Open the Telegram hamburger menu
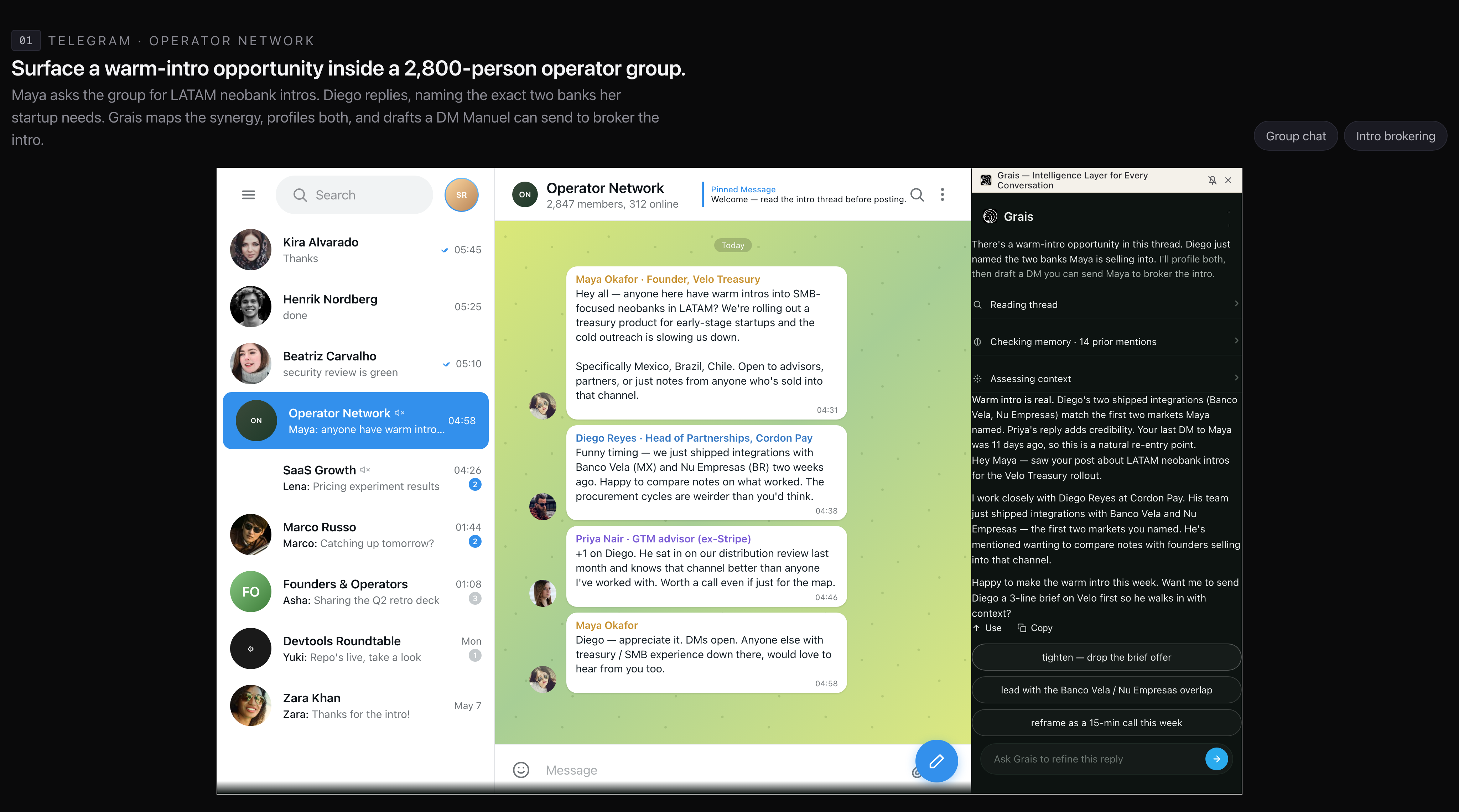Screen dimensions: 1459x812 (x=248, y=195)
